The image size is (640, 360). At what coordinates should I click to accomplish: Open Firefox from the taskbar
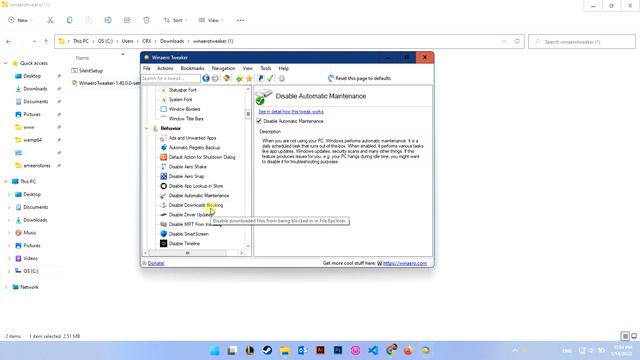pyautogui.click(x=408, y=350)
